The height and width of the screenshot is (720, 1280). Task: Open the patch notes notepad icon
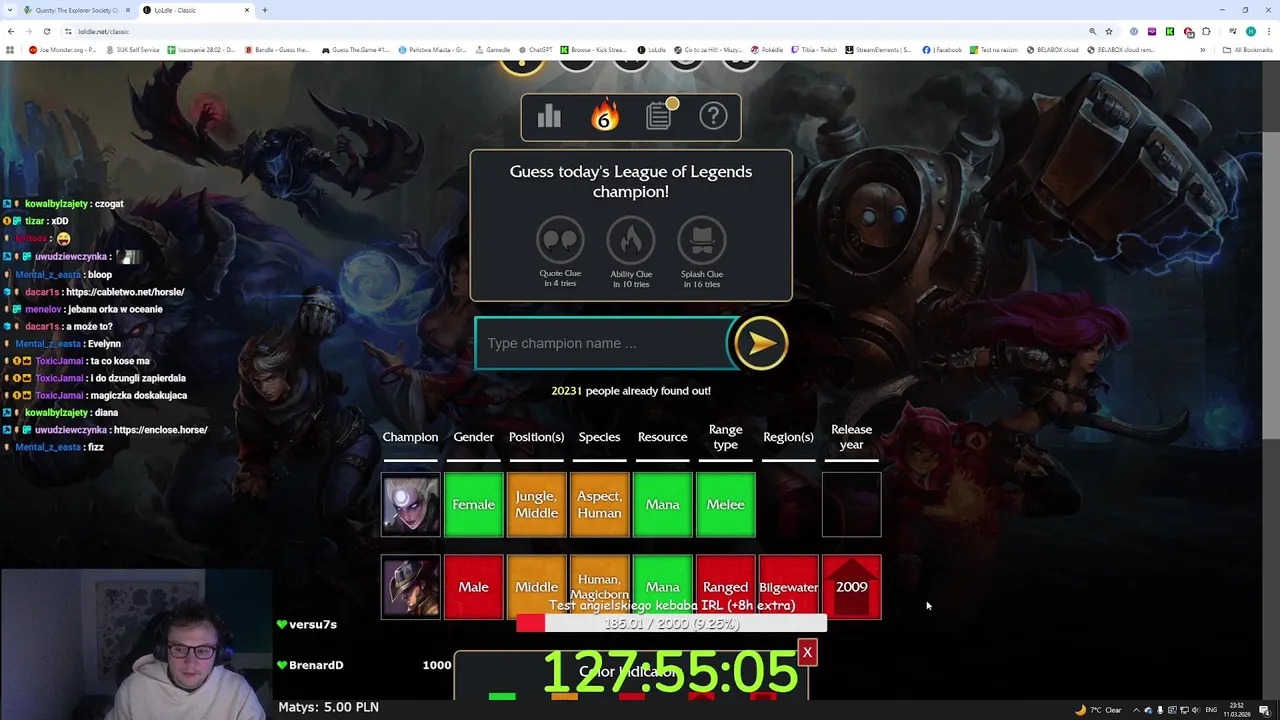tap(660, 115)
